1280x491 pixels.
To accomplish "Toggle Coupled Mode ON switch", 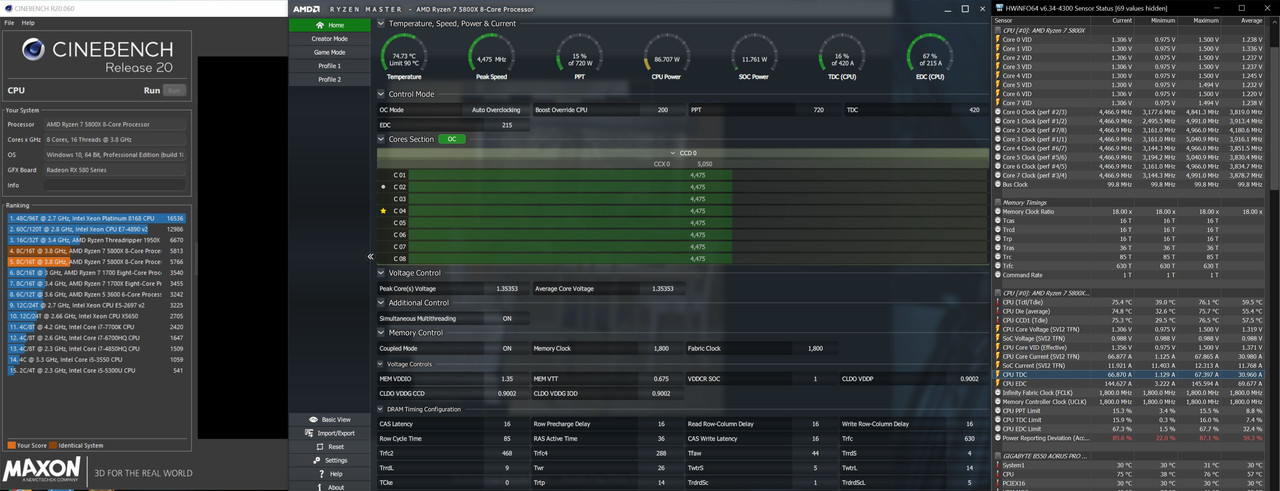I will click(507, 349).
